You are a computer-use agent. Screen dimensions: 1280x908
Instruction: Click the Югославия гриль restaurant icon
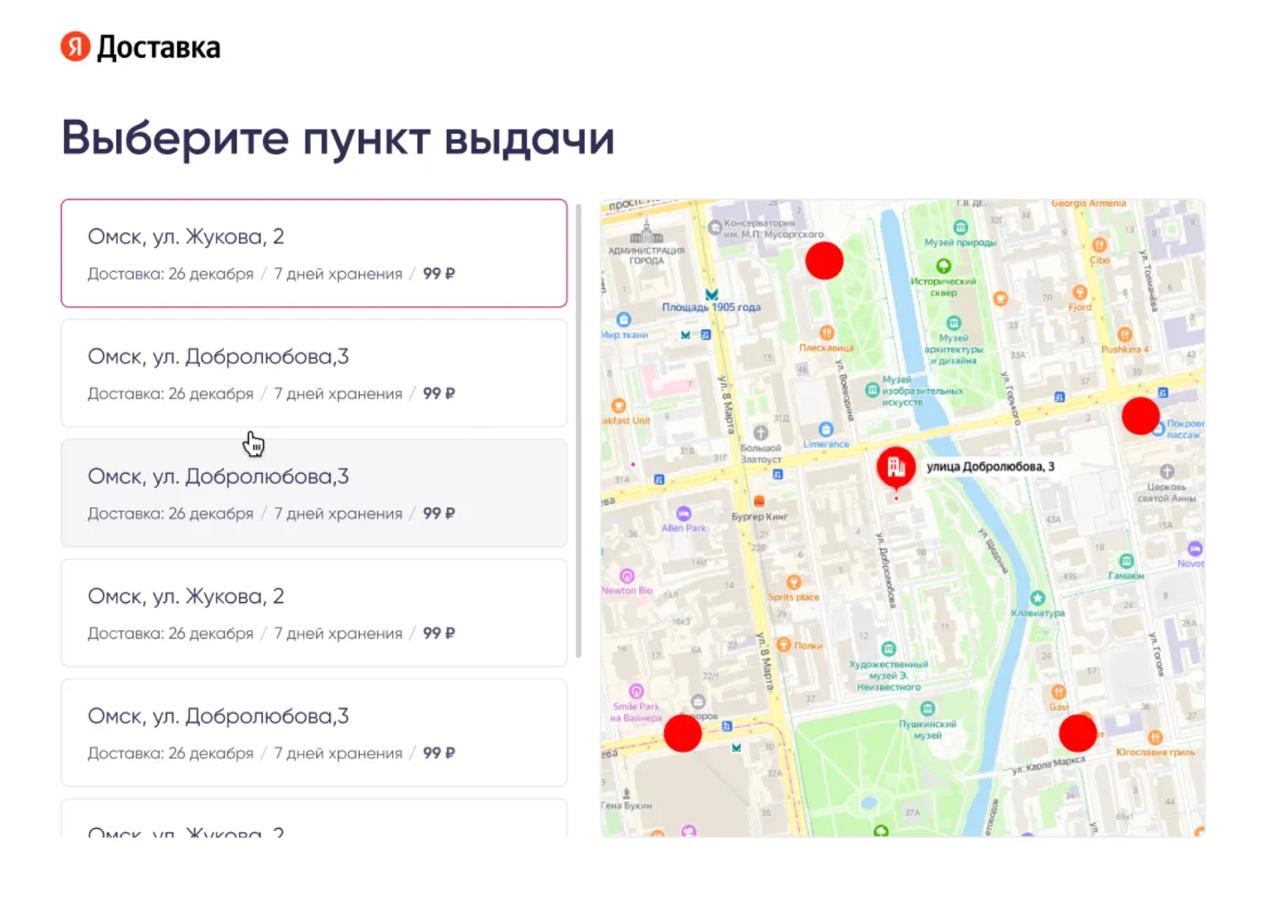(1155, 737)
